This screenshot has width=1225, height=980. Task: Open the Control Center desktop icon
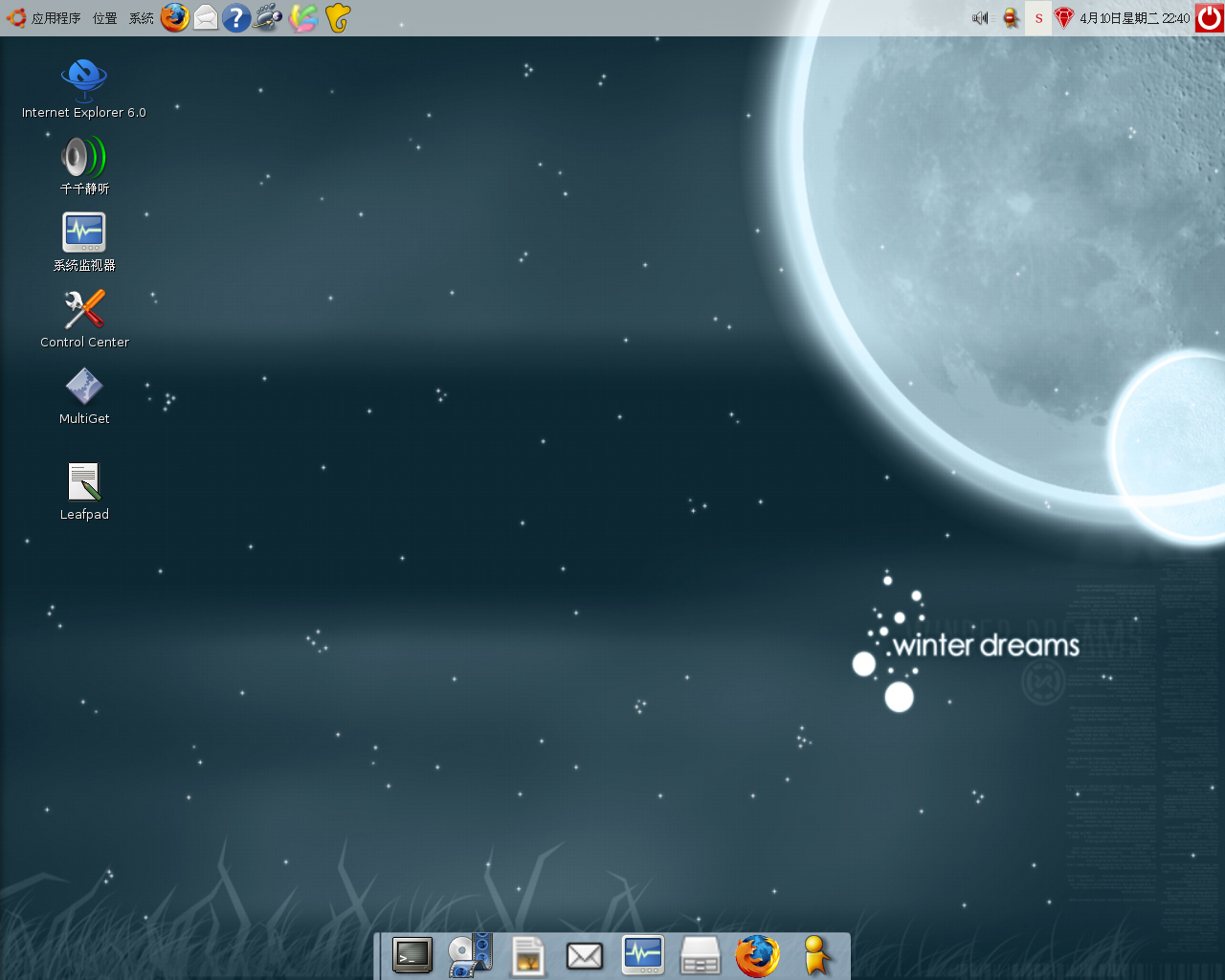coord(84,318)
